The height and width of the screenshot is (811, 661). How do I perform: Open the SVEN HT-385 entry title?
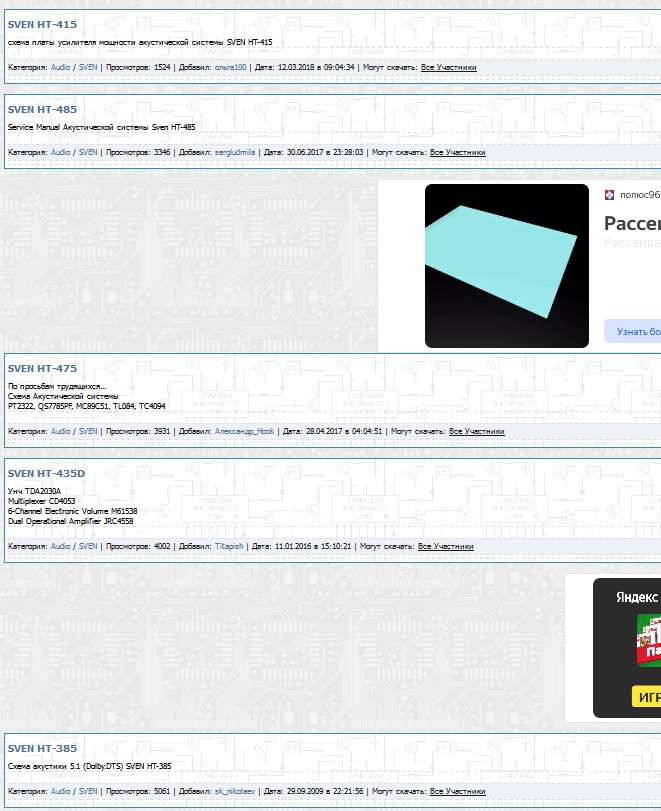click(41, 748)
